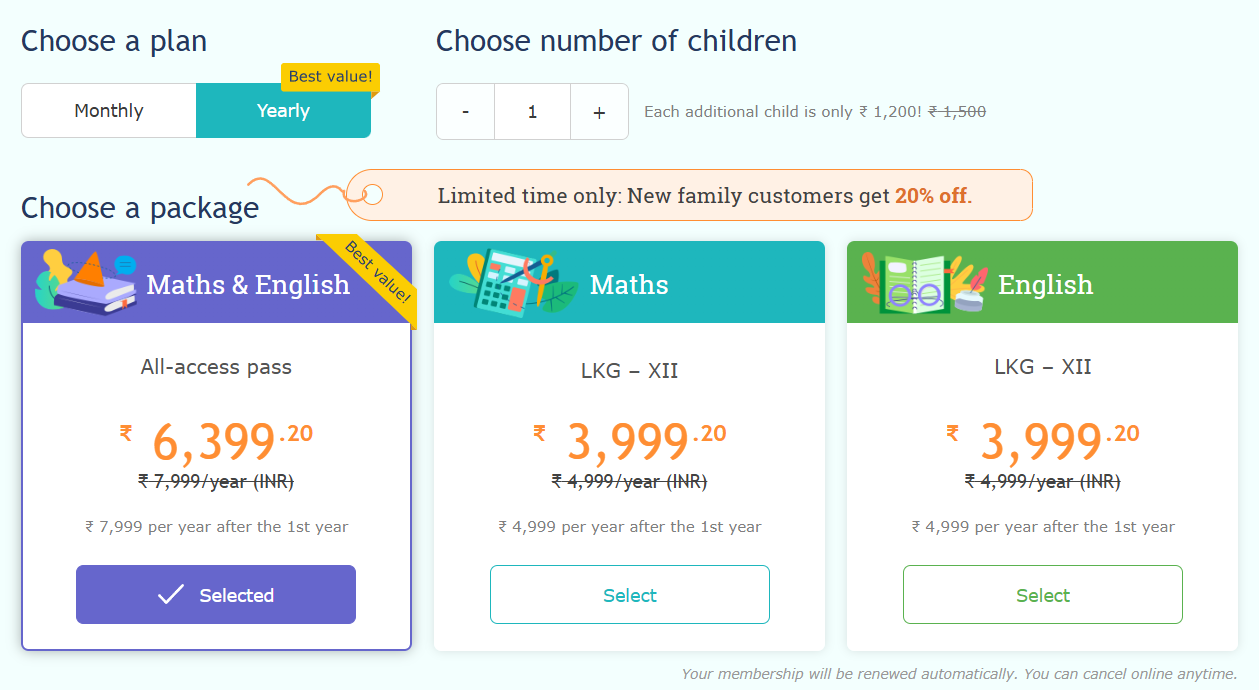The height and width of the screenshot is (690, 1259).
Task: Choose the Yearly plan option
Action: click(x=283, y=111)
